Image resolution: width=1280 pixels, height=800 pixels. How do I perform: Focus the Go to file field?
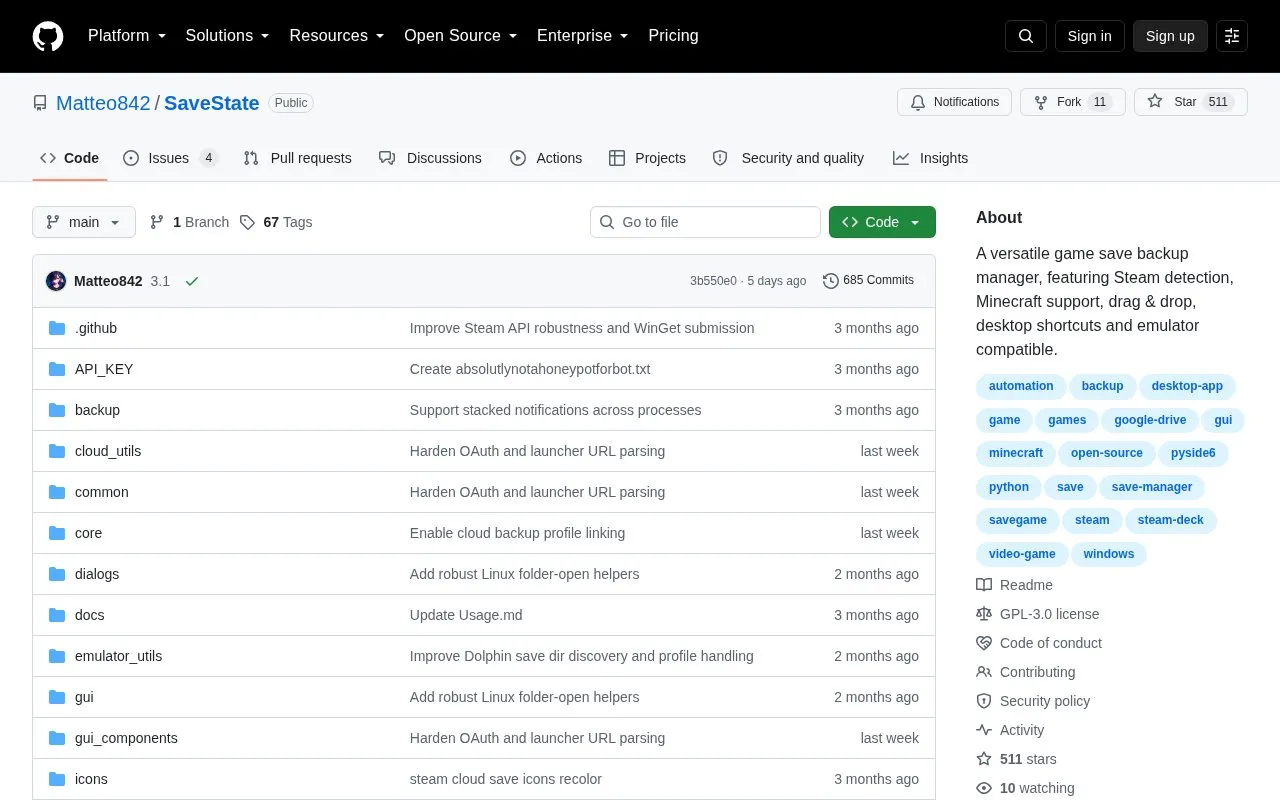coord(705,222)
